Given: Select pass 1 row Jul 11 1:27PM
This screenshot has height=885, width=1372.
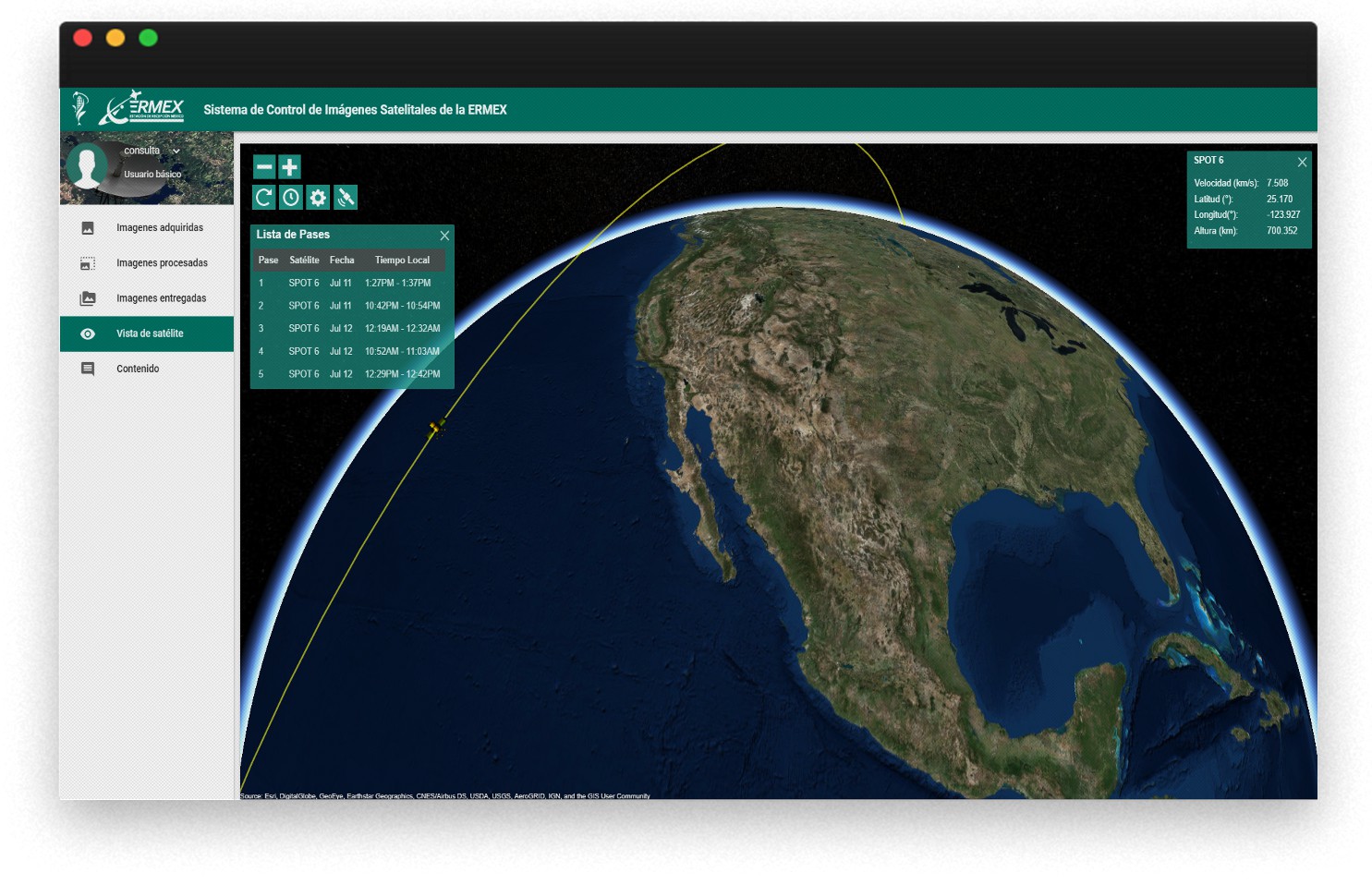Looking at the screenshot, I should (x=351, y=284).
